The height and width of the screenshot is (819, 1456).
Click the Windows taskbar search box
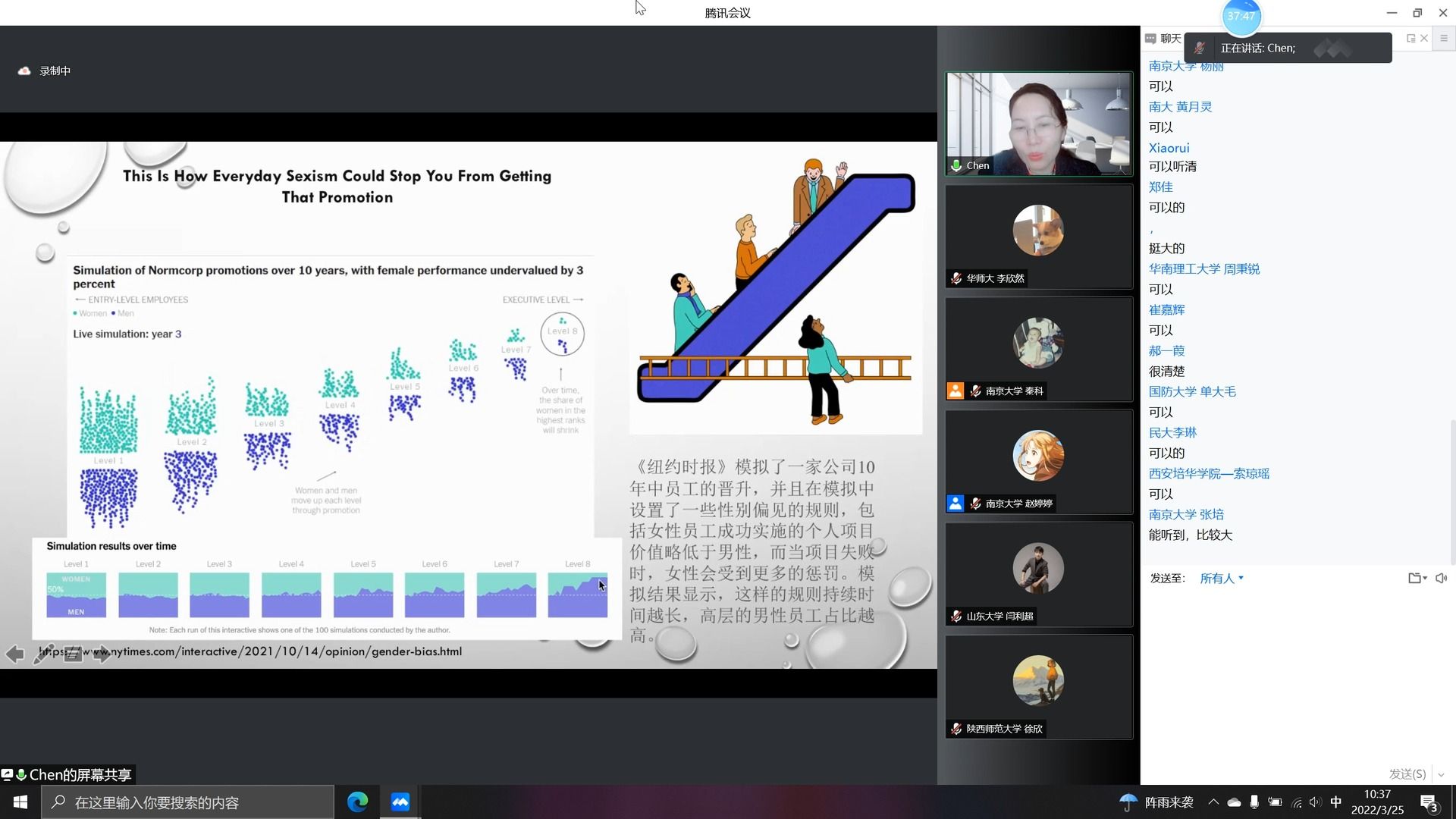pos(187,802)
